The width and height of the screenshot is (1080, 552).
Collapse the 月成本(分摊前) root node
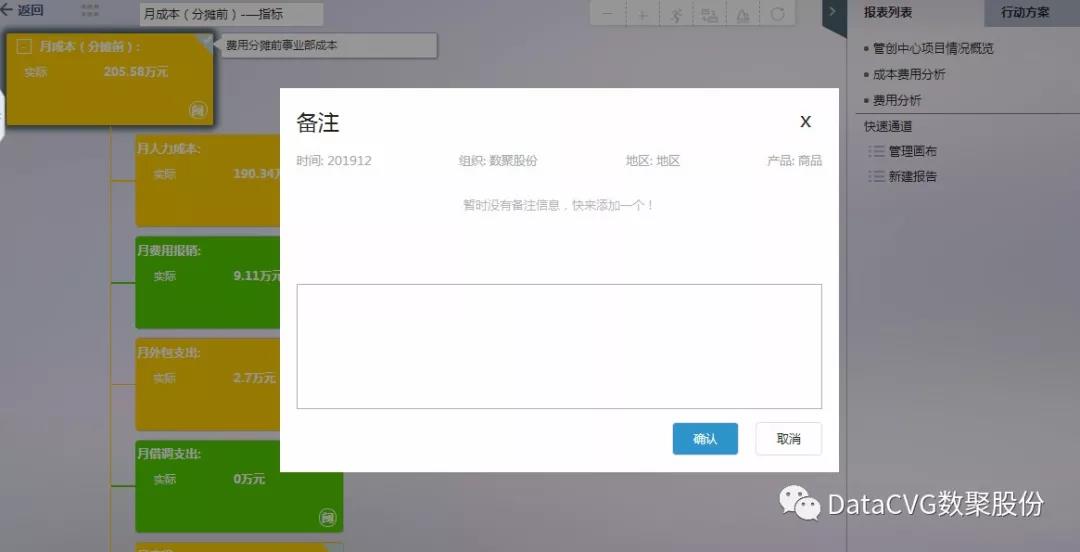[24, 46]
